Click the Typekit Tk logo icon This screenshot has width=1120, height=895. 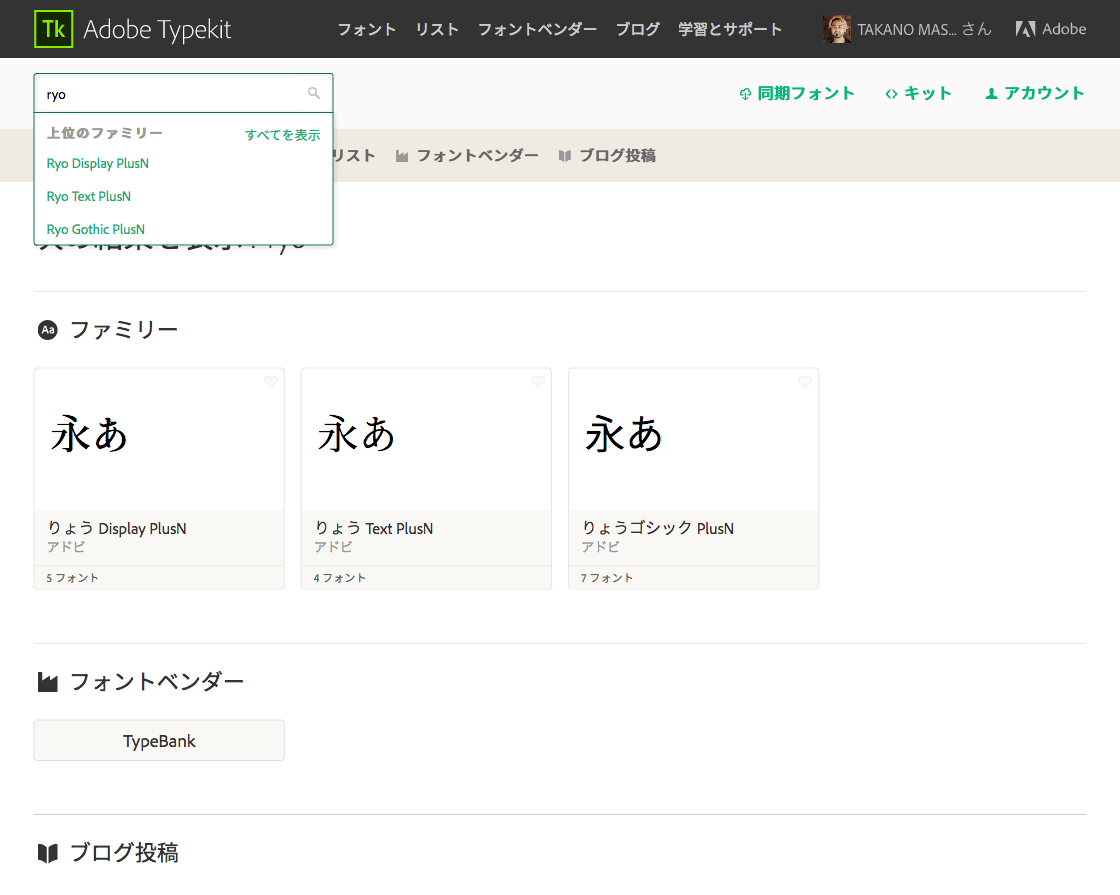coord(54,29)
